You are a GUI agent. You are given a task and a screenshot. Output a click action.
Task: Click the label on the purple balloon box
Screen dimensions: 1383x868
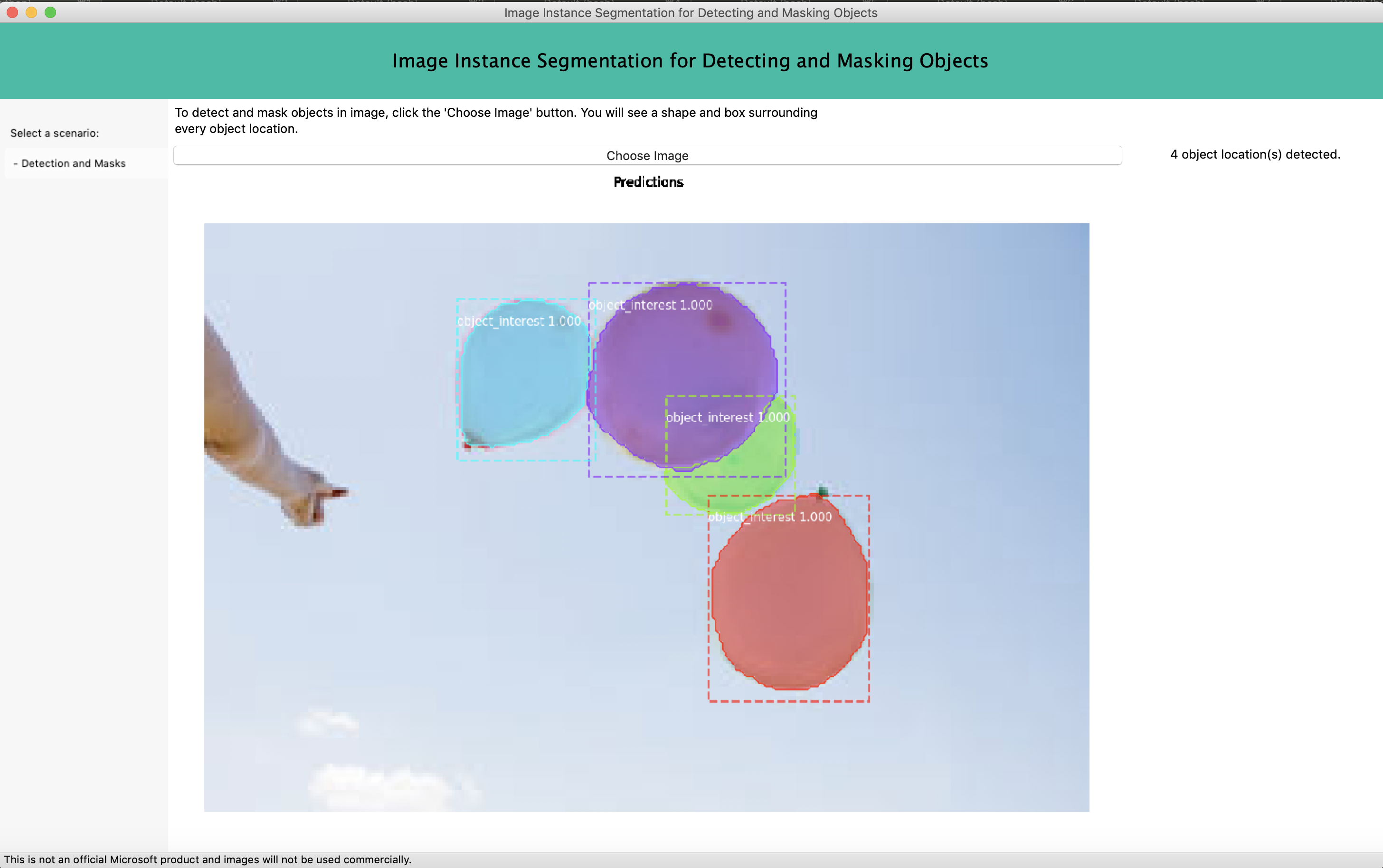[651, 305]
